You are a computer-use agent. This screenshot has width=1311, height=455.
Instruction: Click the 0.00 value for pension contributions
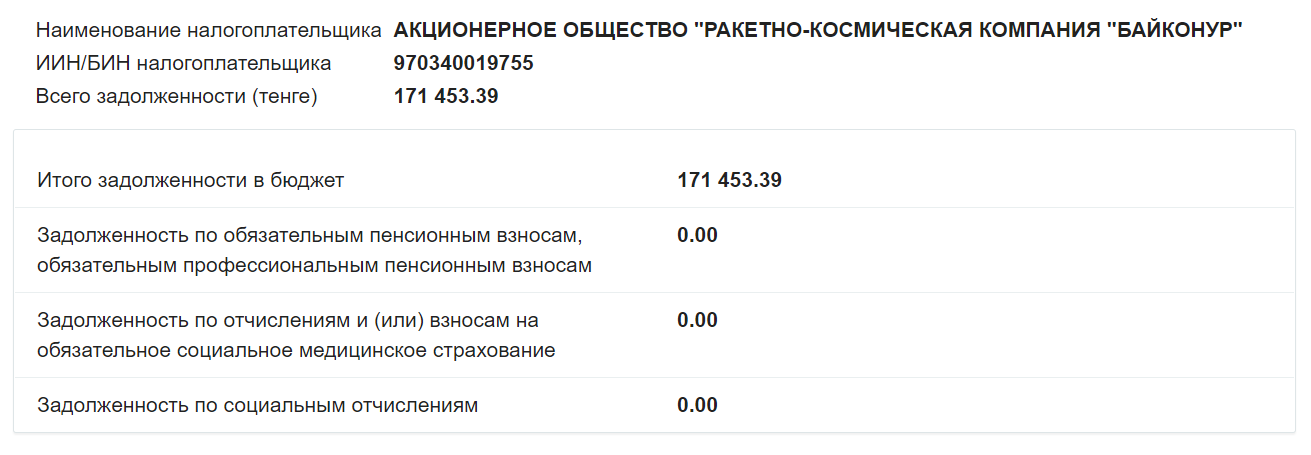(697, 236)
